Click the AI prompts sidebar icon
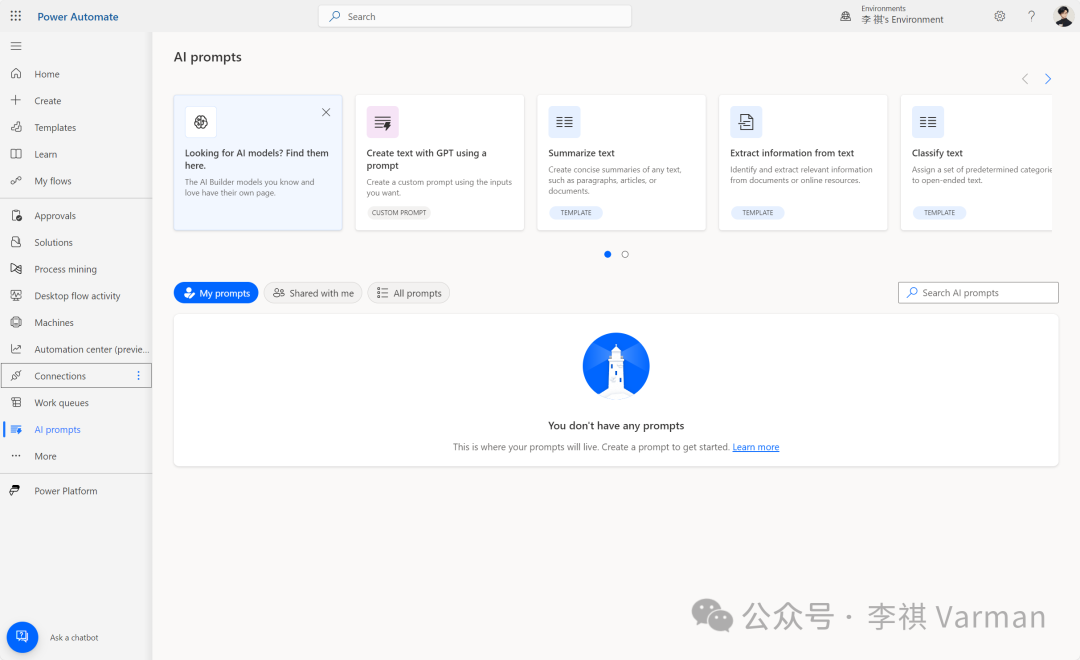Screen dimensions: 1080x660 click(x=16, y=429)
